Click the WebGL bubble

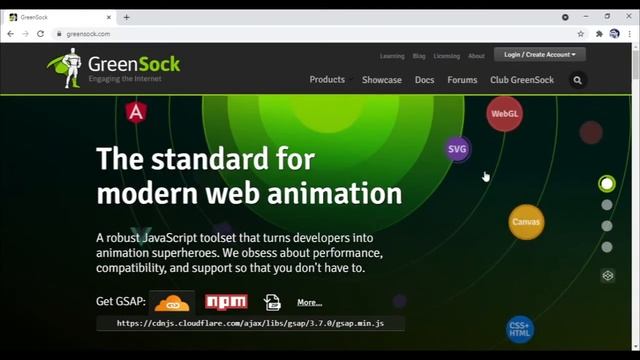point(504,114)
